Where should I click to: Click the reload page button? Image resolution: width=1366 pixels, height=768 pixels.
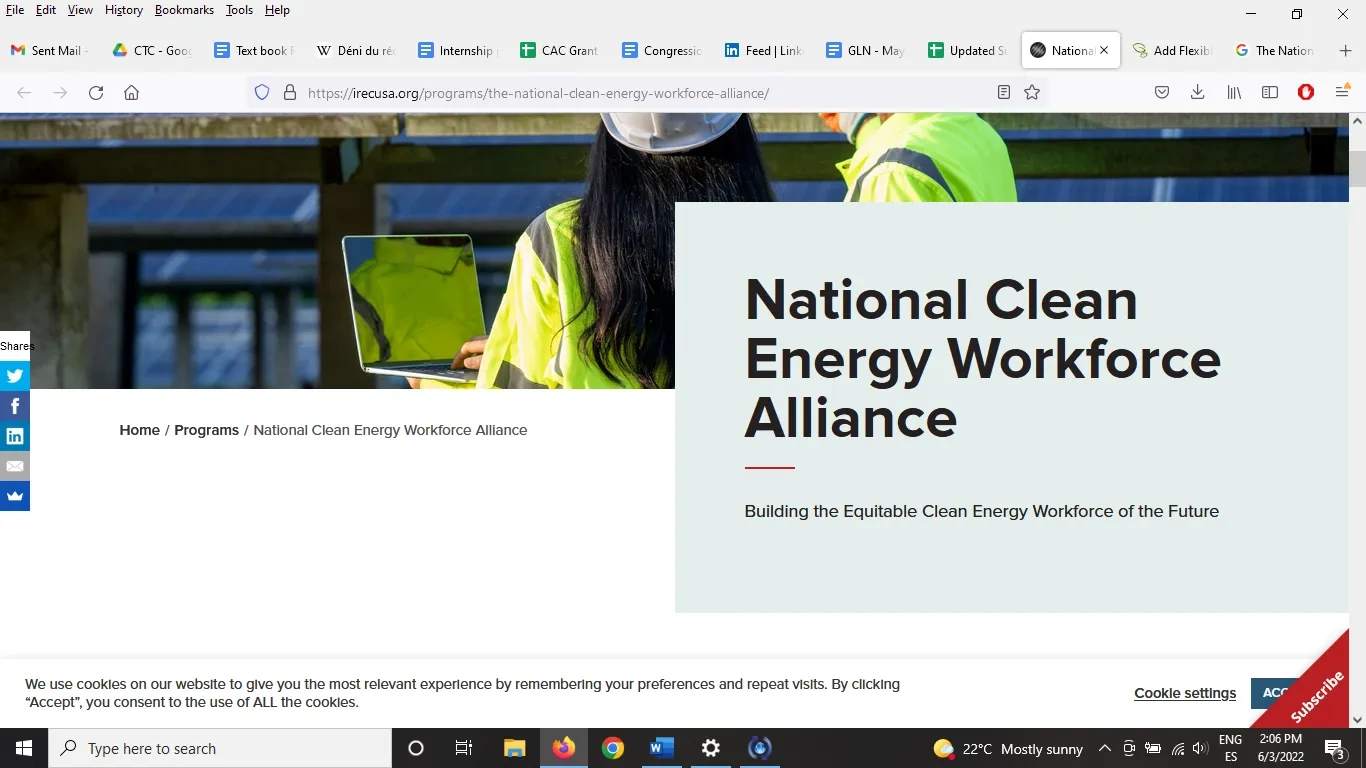(x=96, y=93)
